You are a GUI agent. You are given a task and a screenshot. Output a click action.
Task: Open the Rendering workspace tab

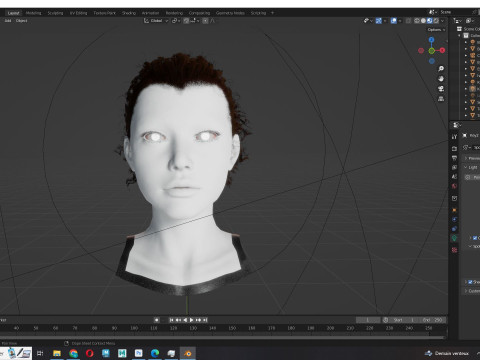[x=174, y=13]
